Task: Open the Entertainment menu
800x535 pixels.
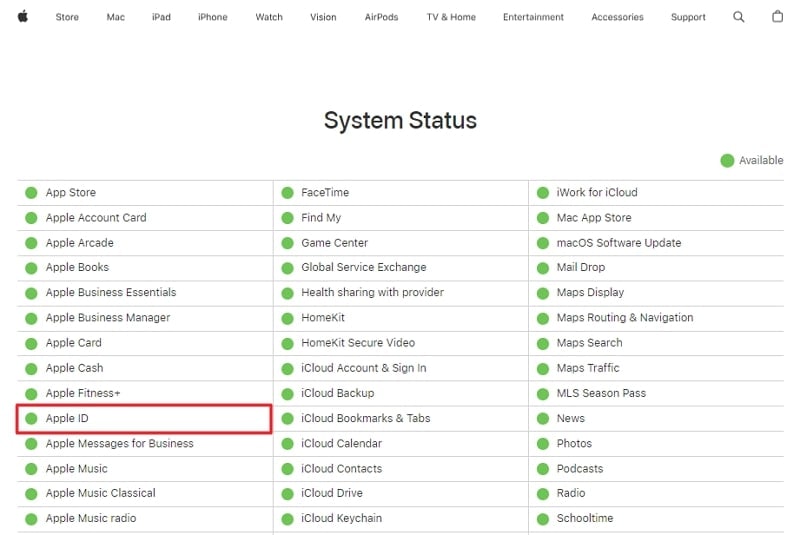Action: click(x=533, y=17)
